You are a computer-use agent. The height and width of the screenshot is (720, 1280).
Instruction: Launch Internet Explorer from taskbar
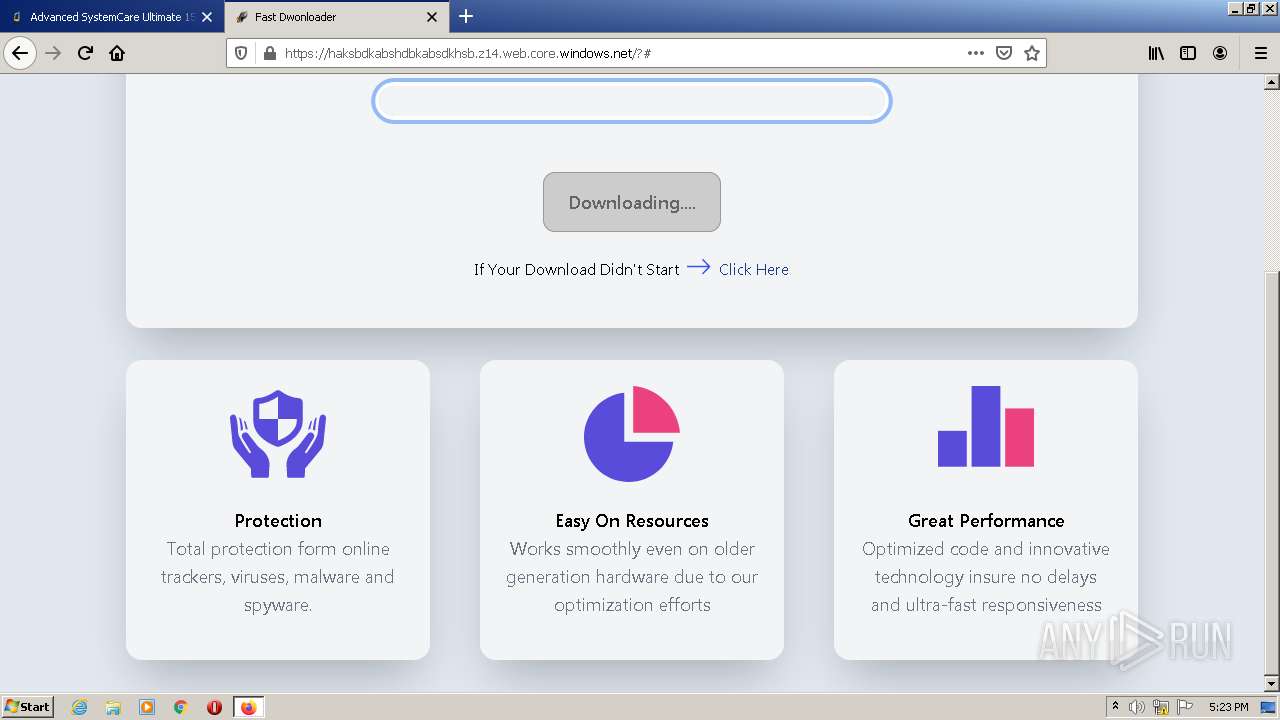coord(80,707)
